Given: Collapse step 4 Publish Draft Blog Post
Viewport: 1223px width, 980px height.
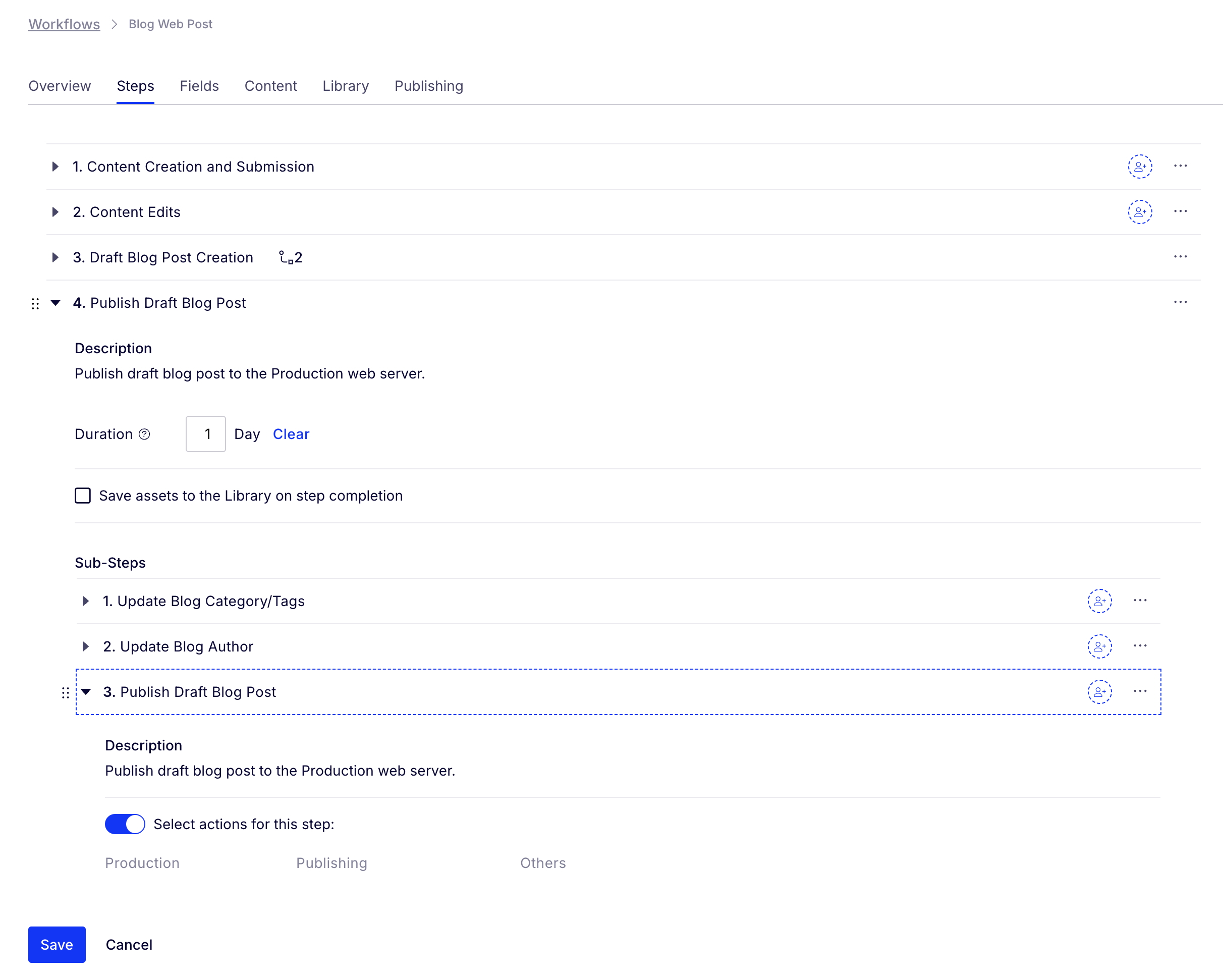Looking at the screenshot, I should tap(55, 302).
